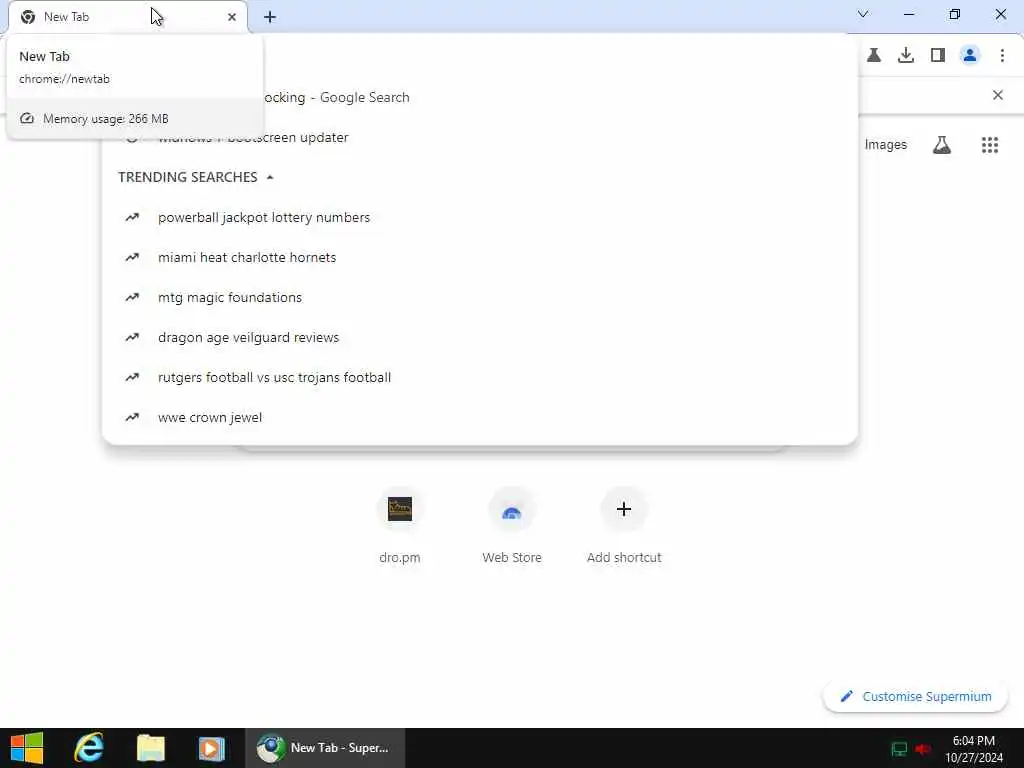Open the profile avatar menu

970,56
